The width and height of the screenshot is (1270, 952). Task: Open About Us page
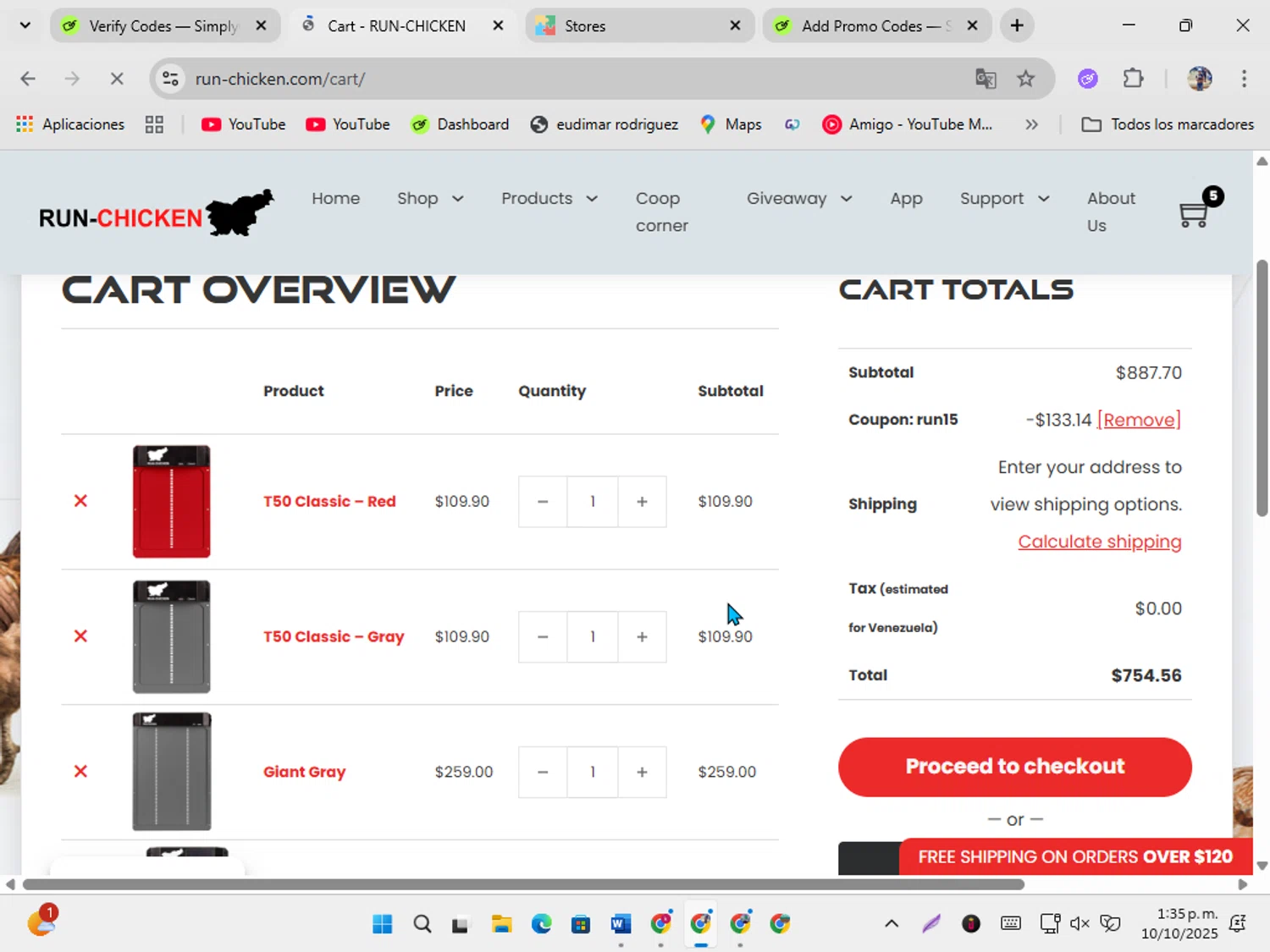pos(1111,212)
